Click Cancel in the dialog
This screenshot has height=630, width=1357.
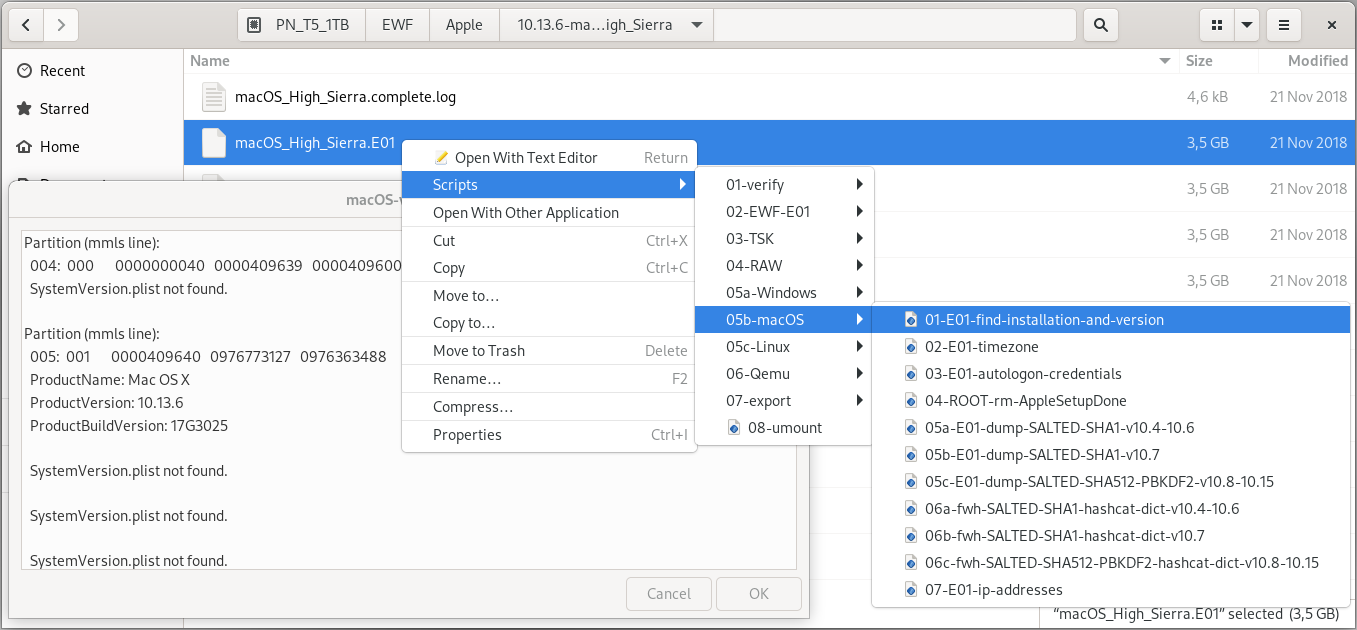(669, 594)
